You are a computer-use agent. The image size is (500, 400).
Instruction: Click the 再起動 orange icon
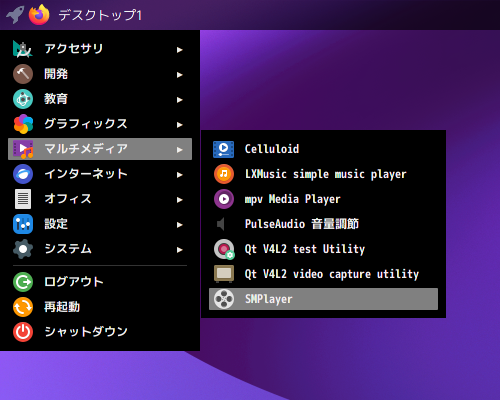(x=23, y=307)
